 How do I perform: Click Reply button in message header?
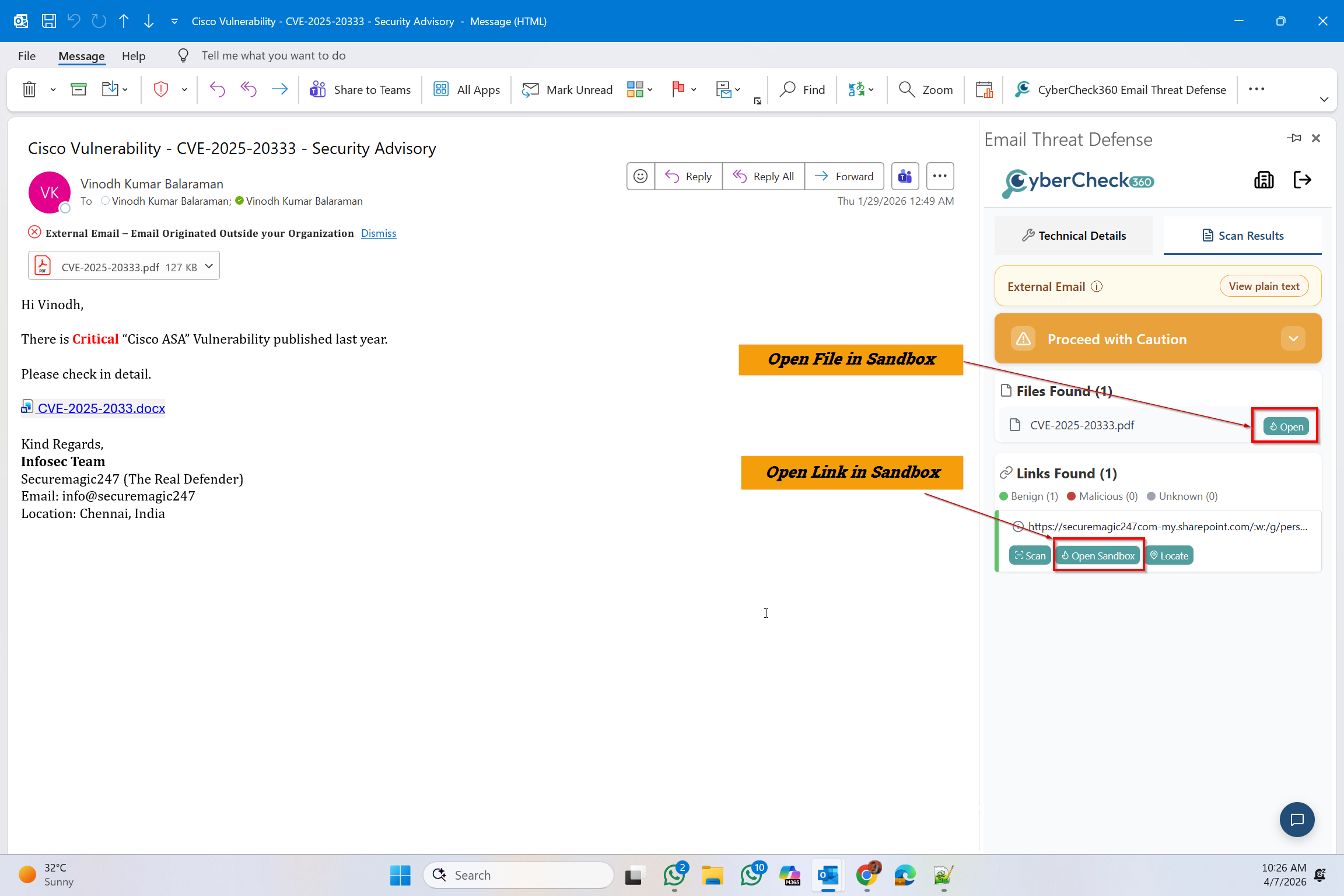(688, 176)
